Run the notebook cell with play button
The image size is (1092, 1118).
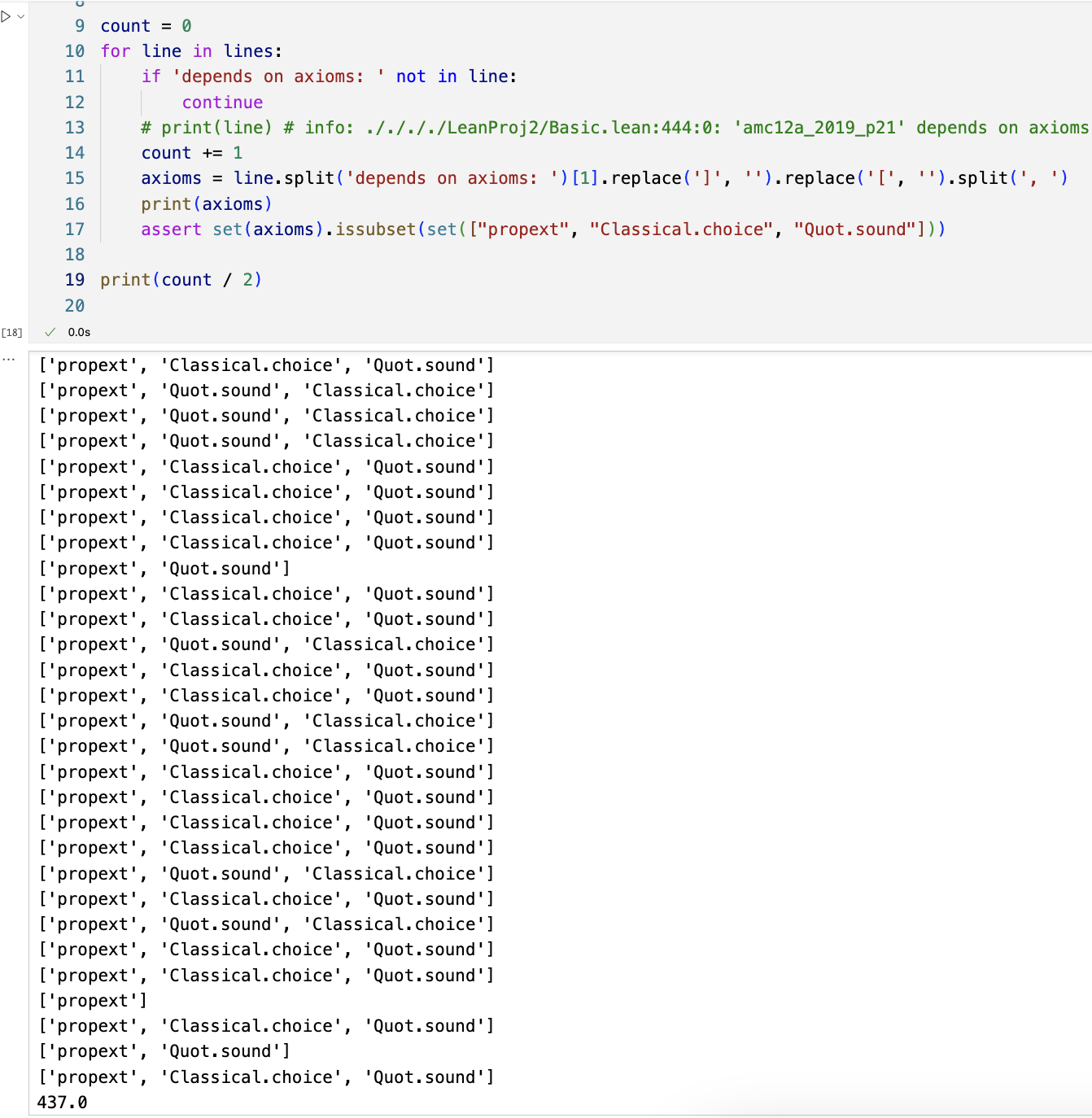click(7, 16)
